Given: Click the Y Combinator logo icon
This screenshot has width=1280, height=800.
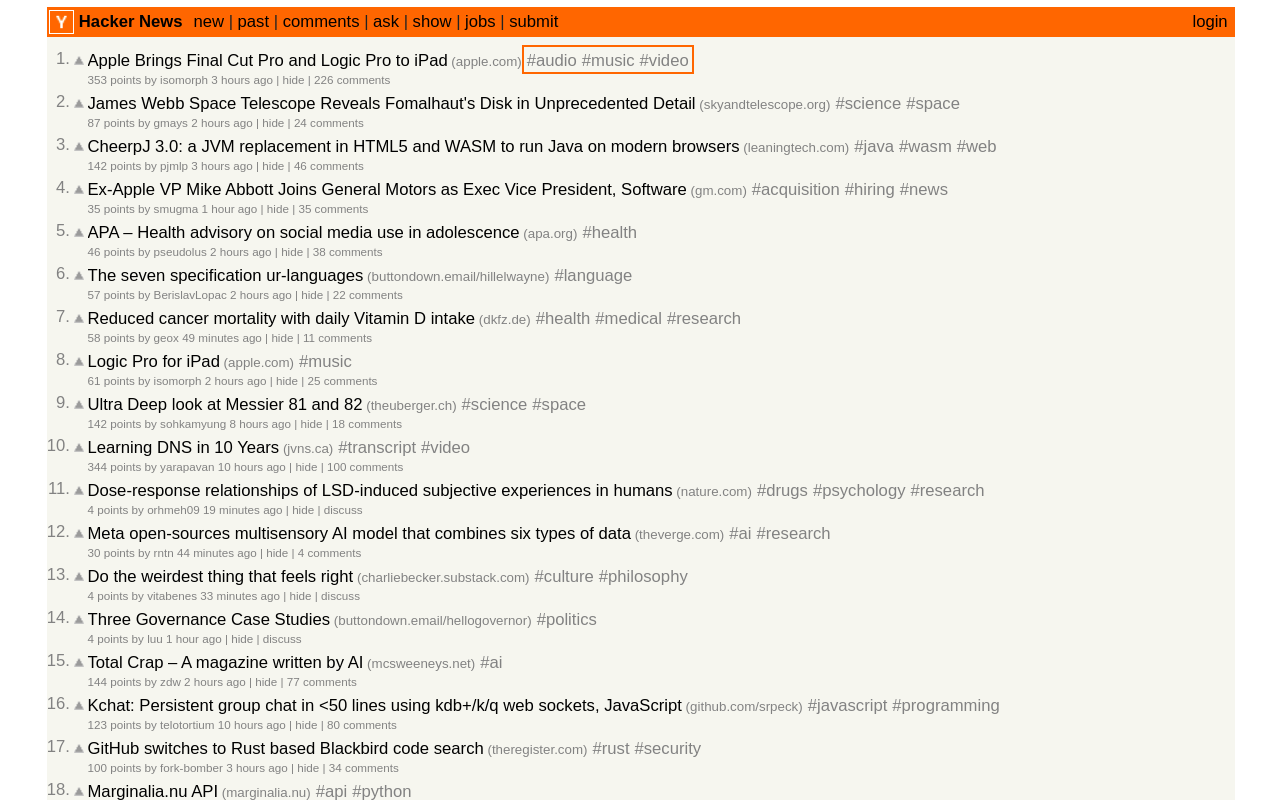Looking at the screenshot, I should (61, 22).
